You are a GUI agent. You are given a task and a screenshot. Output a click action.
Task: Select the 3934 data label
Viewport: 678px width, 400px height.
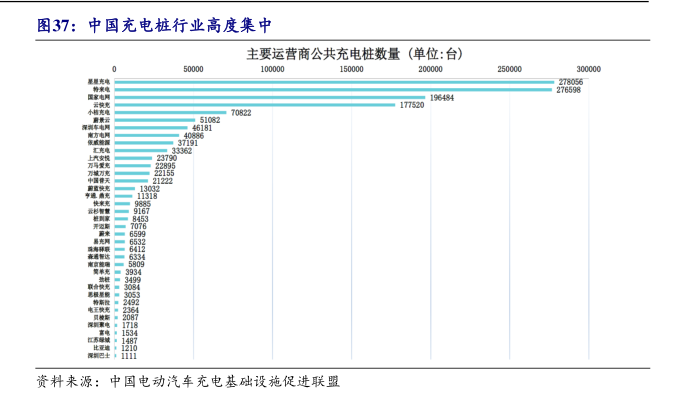(133, 271)
